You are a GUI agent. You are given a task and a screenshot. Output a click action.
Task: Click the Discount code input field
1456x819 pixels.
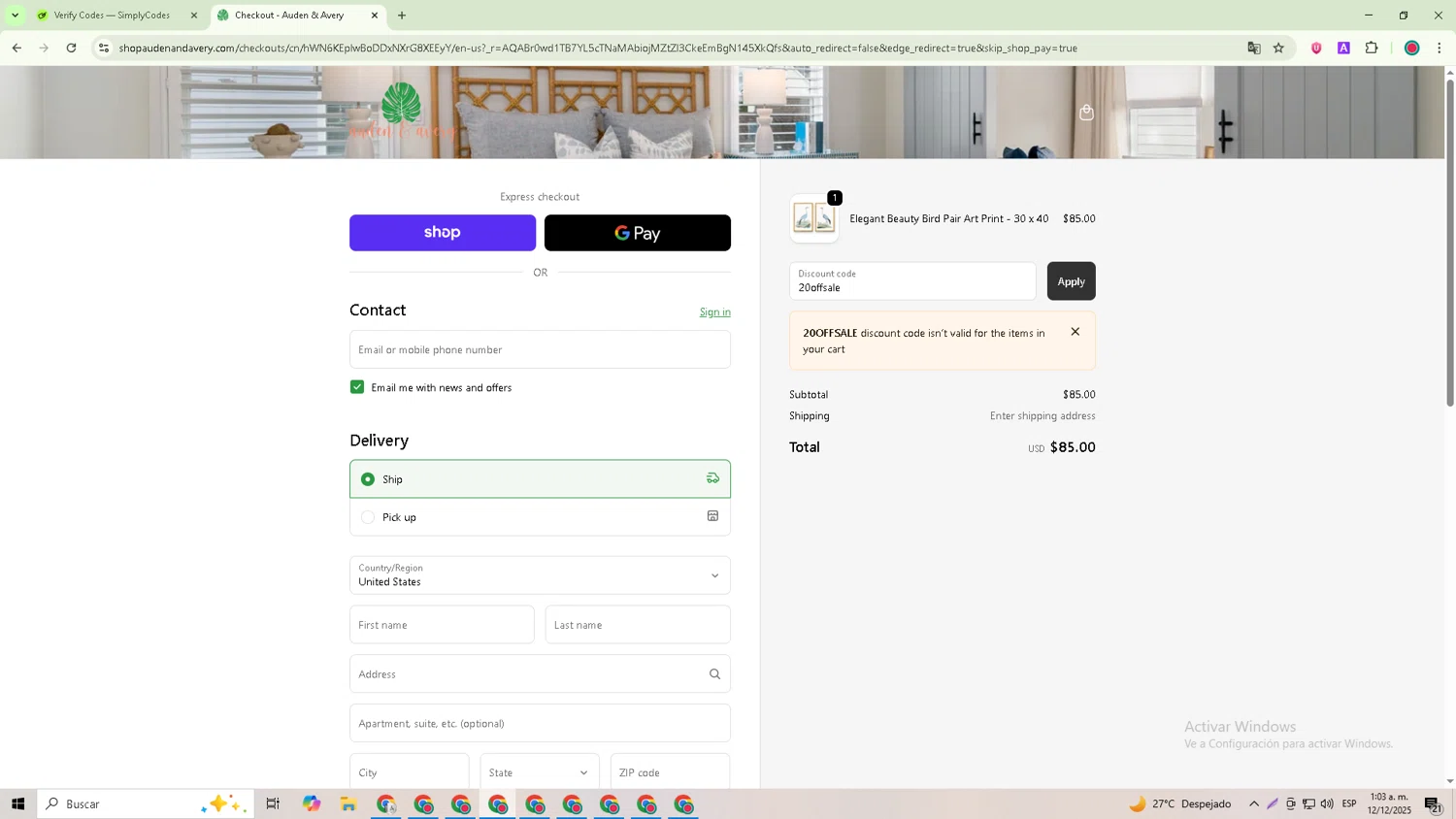click(912, 281)
